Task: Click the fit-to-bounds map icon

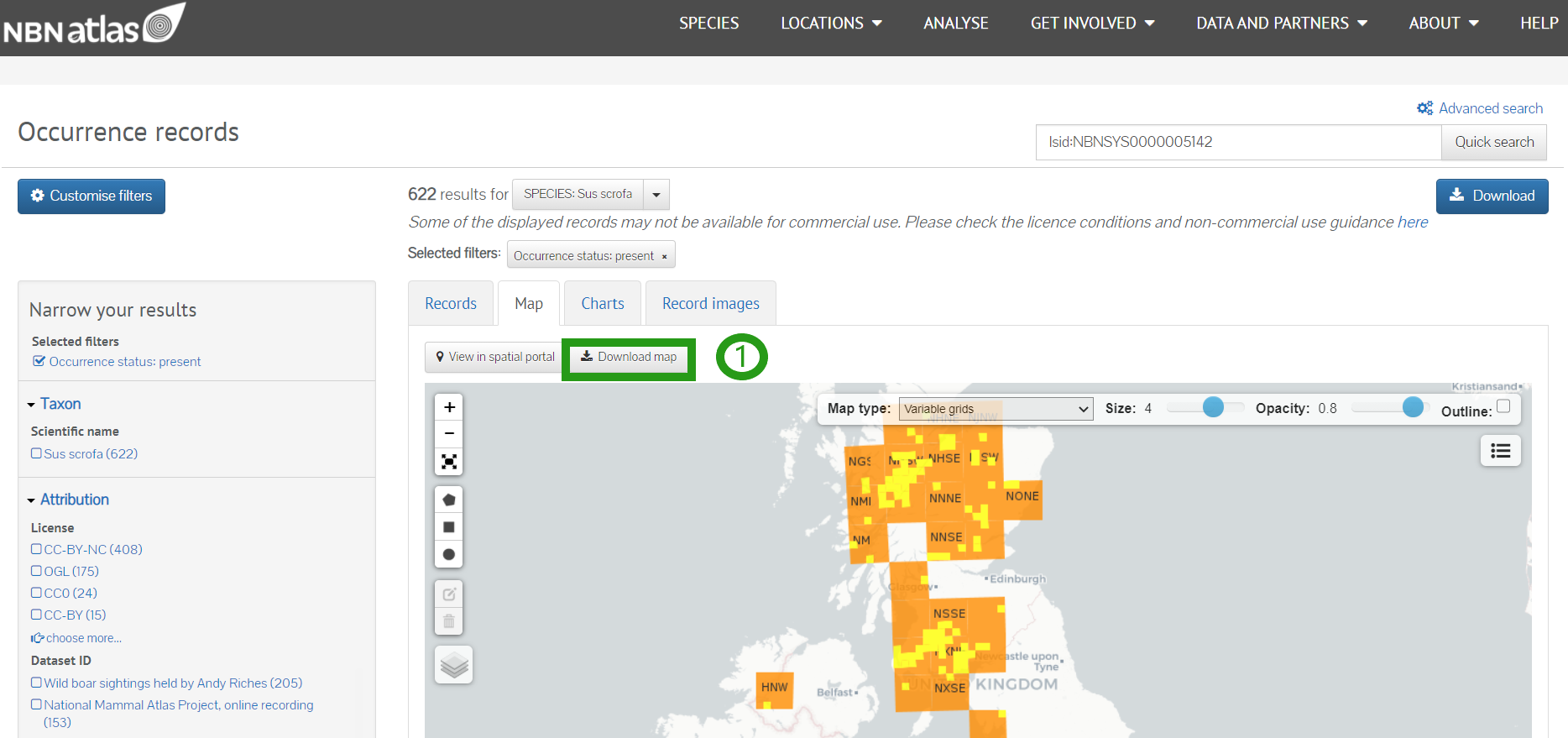Action: (449, 462)
